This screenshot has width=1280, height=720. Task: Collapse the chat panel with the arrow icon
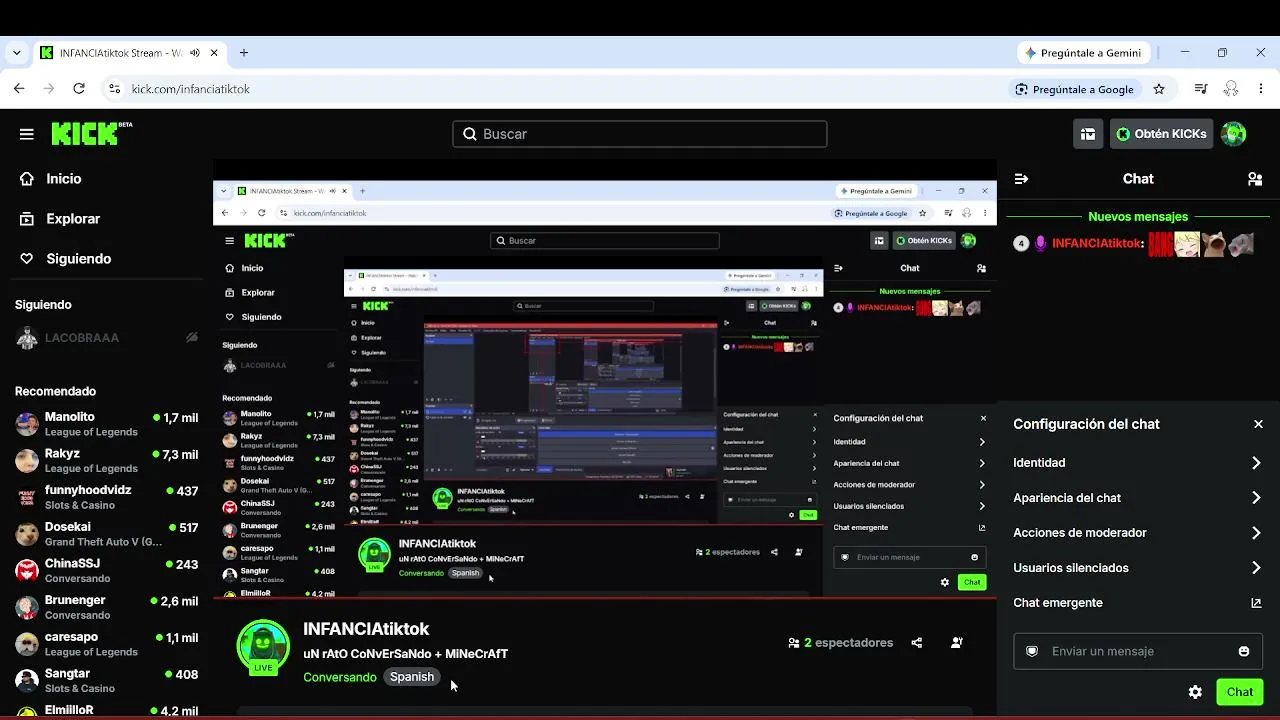click(1021, 179)
